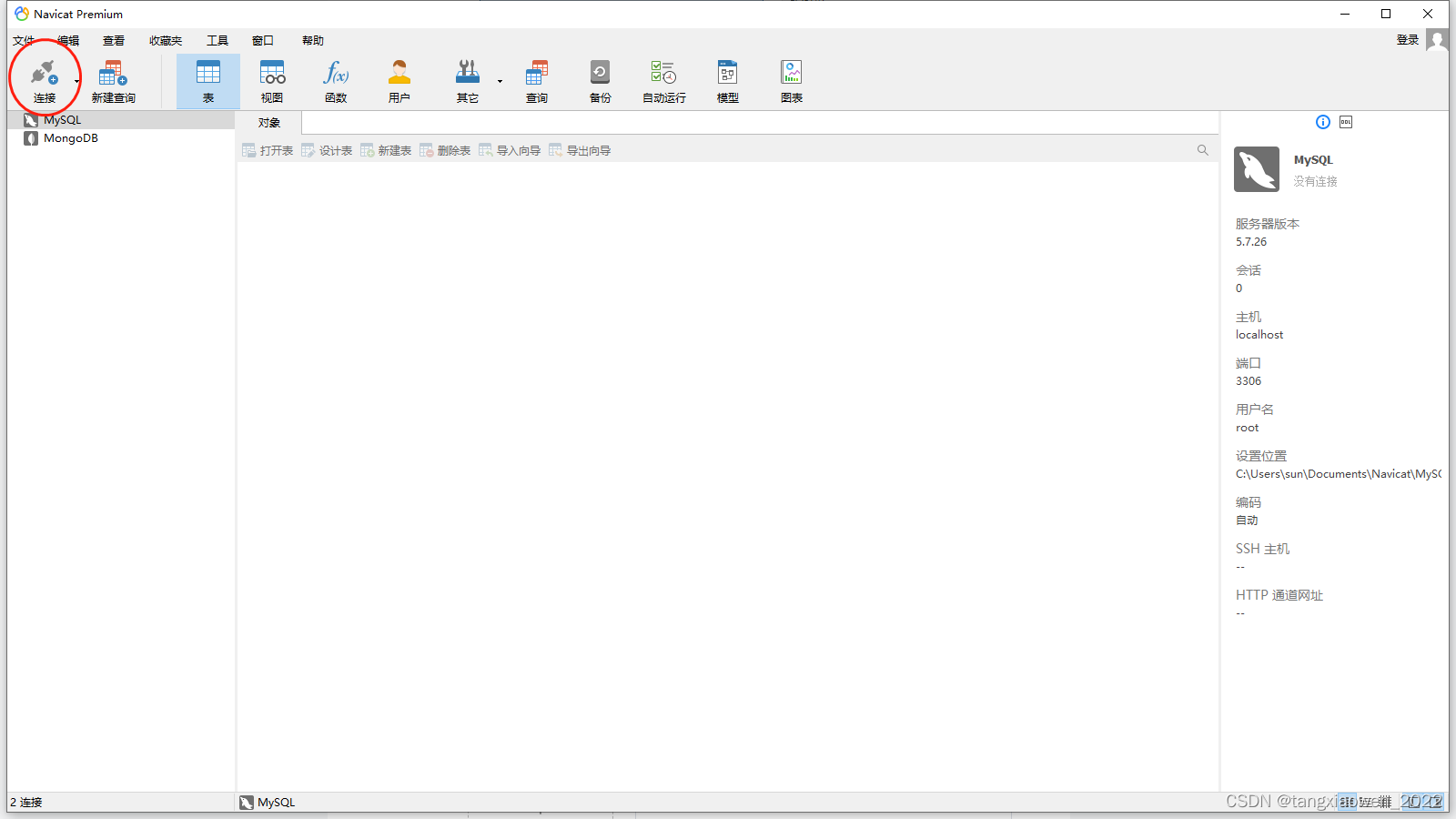1456x819 pixels.
Task: Click the settings location path C:\Users\sun\Documents
Action: tap(1338, 474)
